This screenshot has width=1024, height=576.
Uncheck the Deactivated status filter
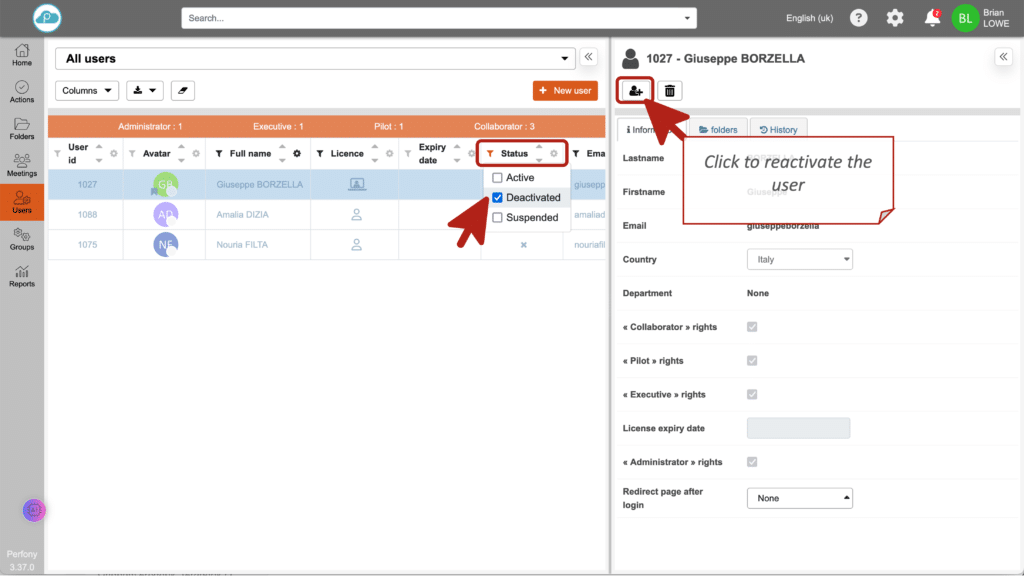tap(498, 198)
